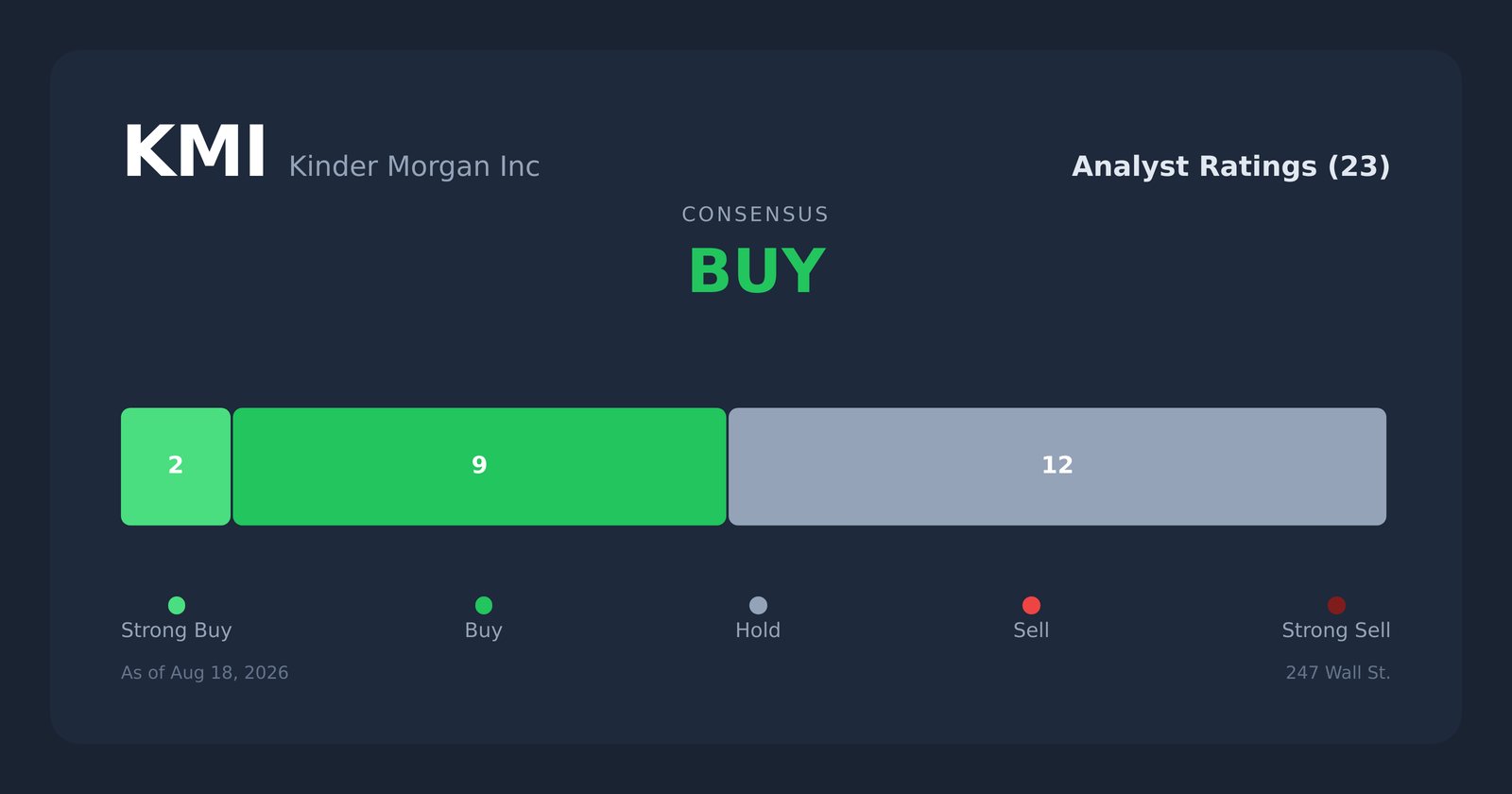Click the gray Hold legend dot
1512x794 pixels.
tap(758, 605)
